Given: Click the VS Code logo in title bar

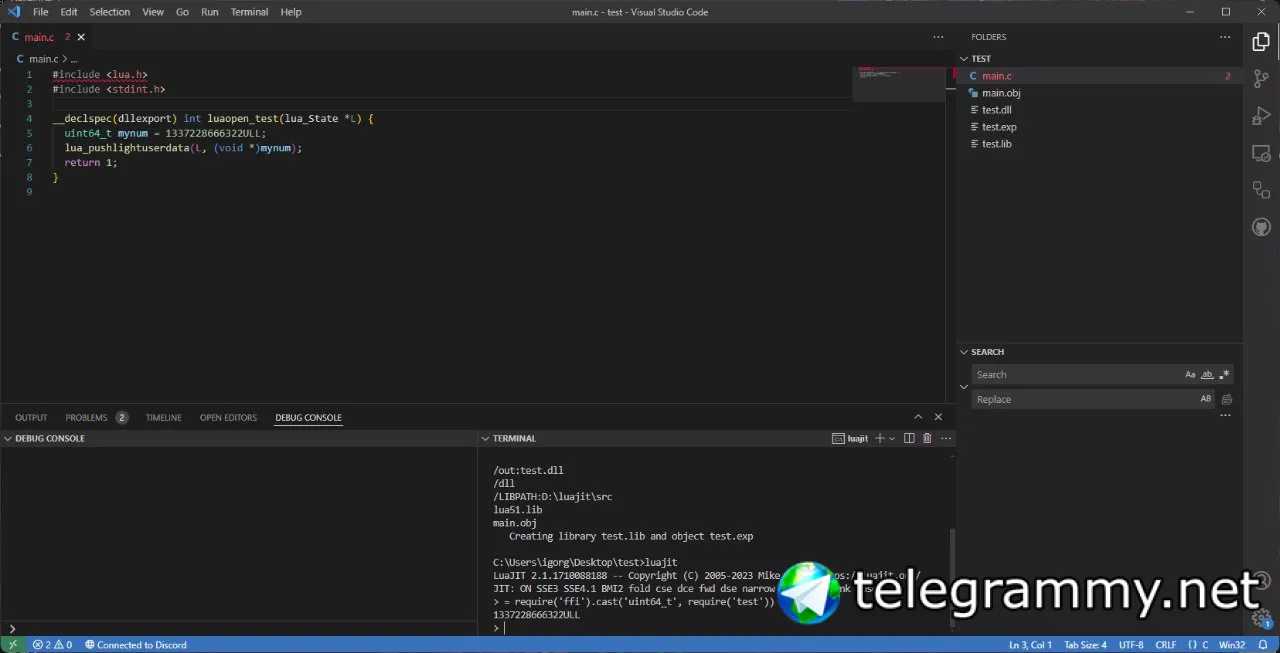Looking at the screenshot, I should [x=14, y=12].
